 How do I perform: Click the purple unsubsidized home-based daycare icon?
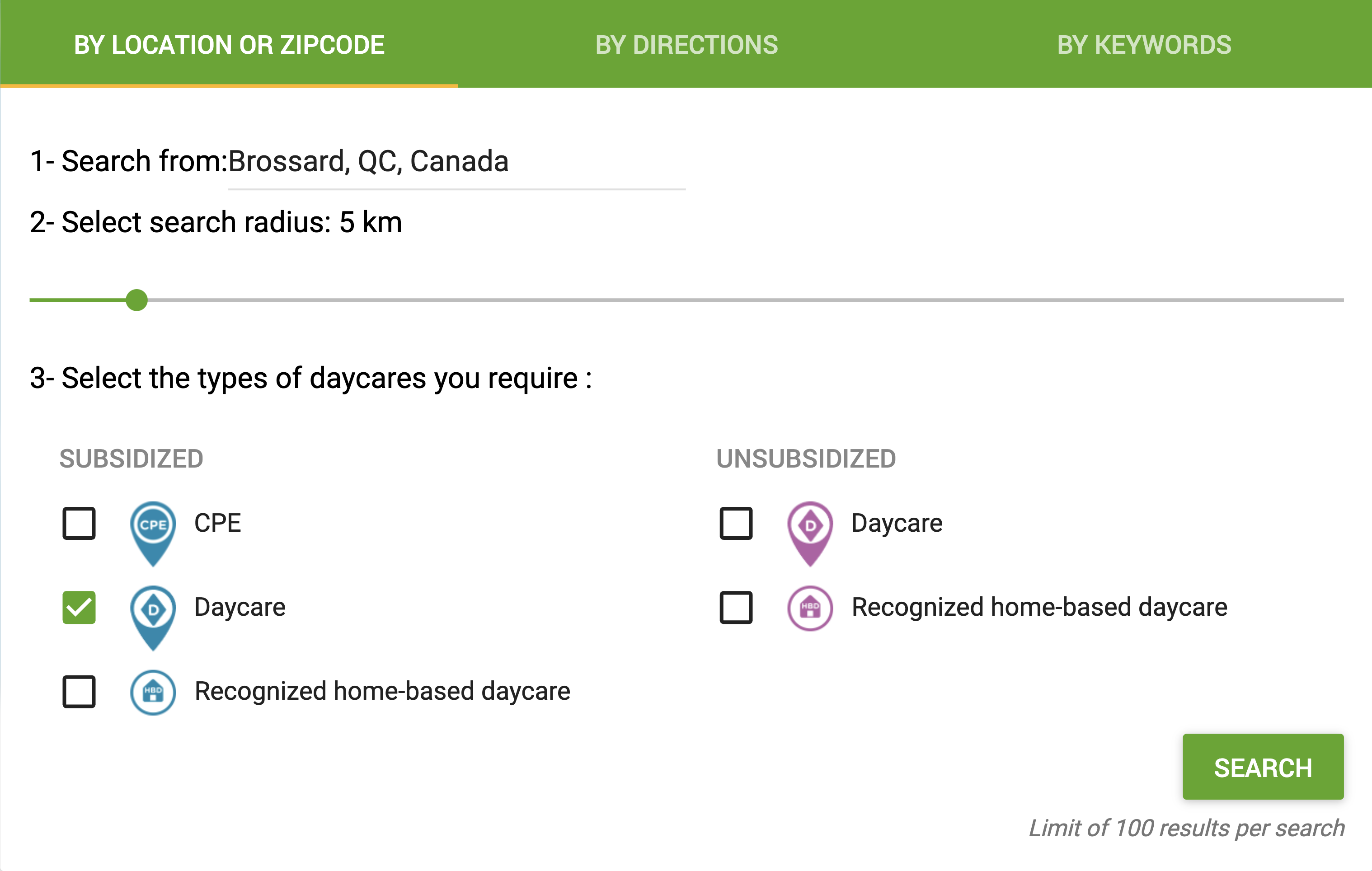810,608
